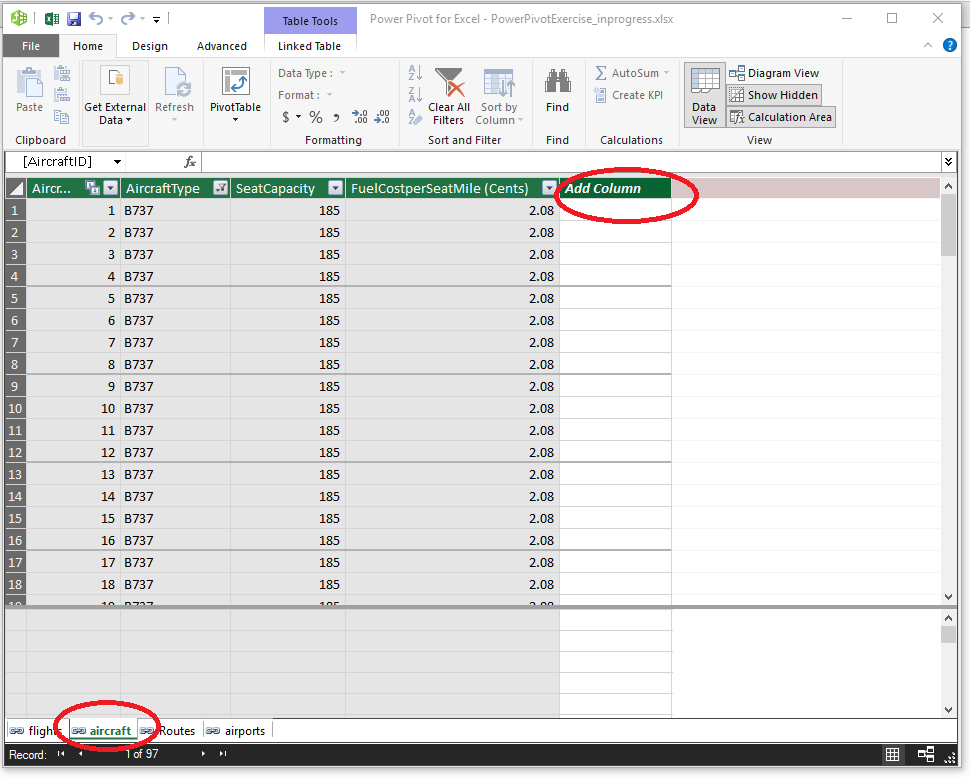This screenshot has height=778, width=970.
Task: Click in the formula bar input field
Action: [x=570, y=161]
